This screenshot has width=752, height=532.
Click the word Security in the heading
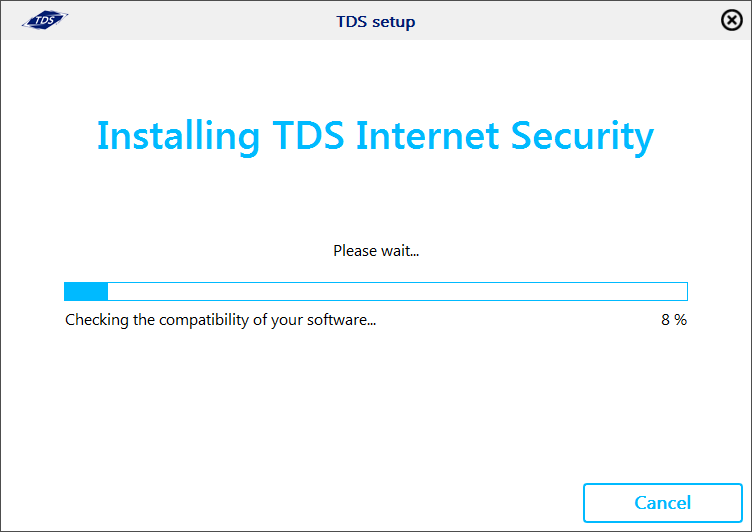pos(582,137)
